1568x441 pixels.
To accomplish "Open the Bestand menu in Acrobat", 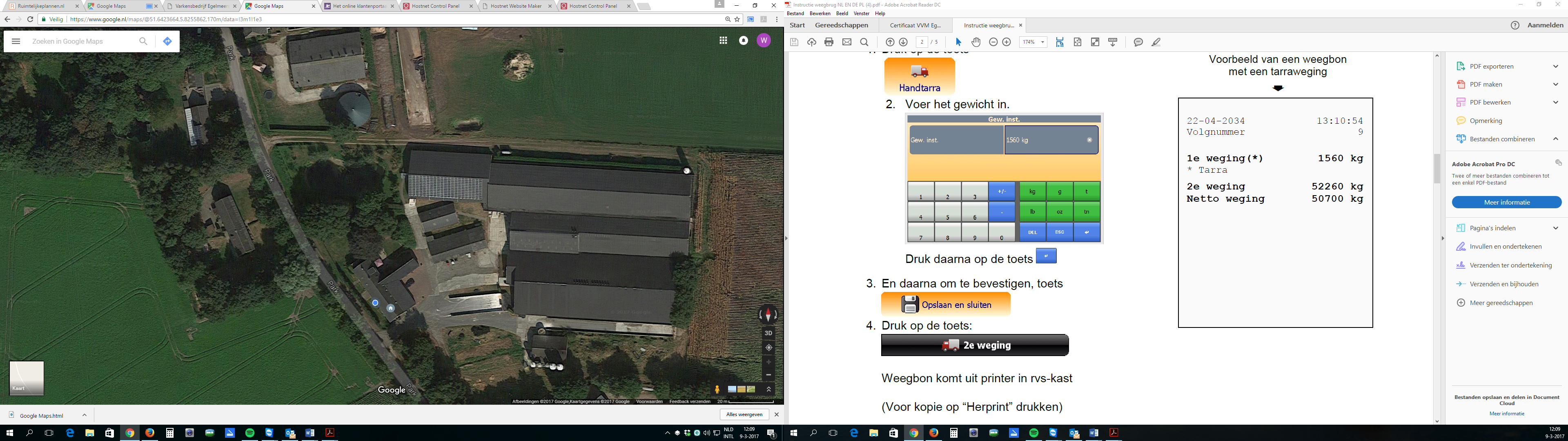I will point(795,13).
